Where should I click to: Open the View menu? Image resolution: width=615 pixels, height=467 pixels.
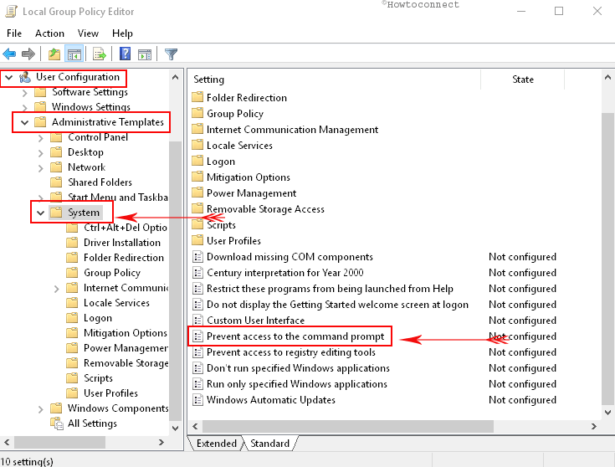tap(88, 33)
